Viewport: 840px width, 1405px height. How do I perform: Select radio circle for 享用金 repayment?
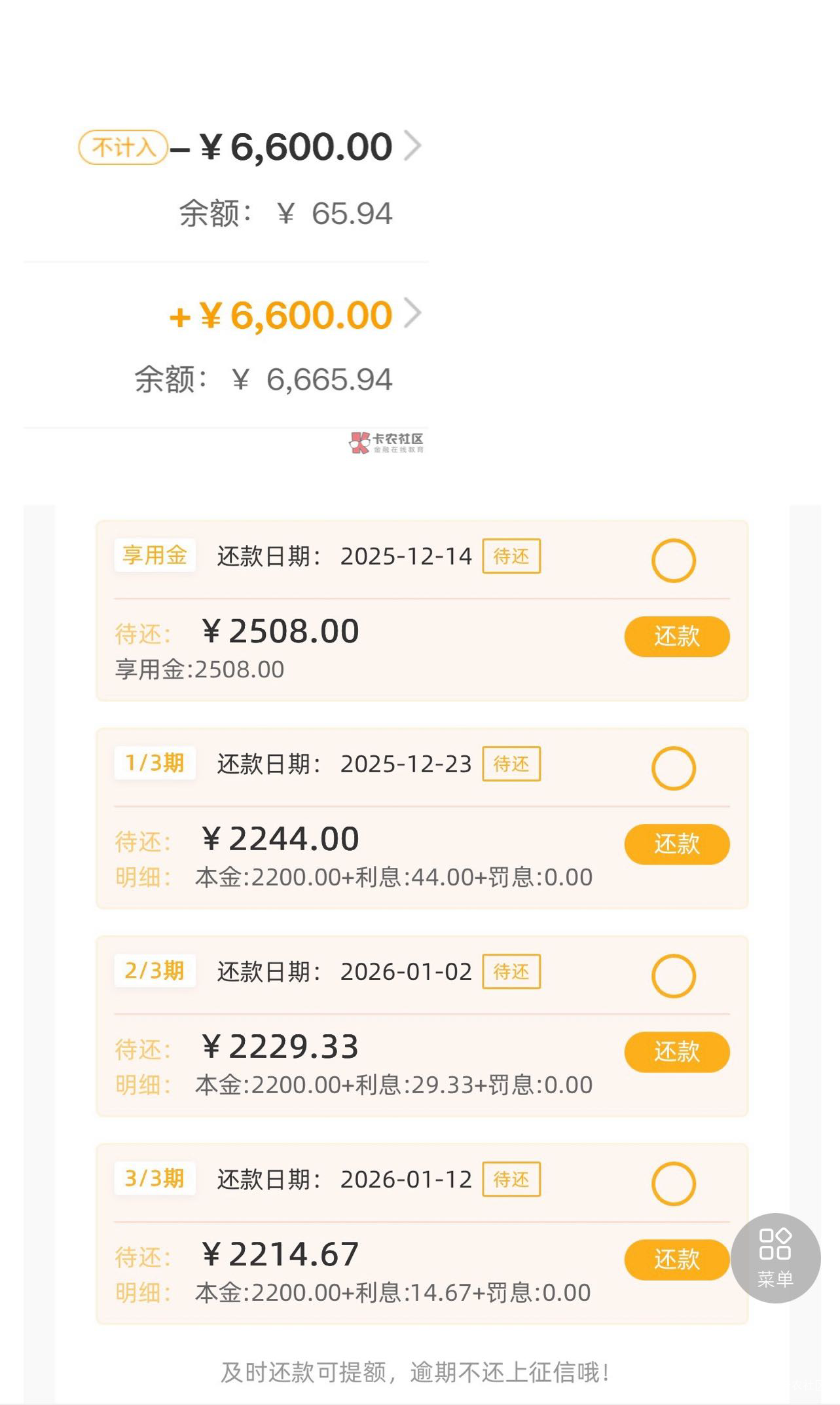(673, 561)
